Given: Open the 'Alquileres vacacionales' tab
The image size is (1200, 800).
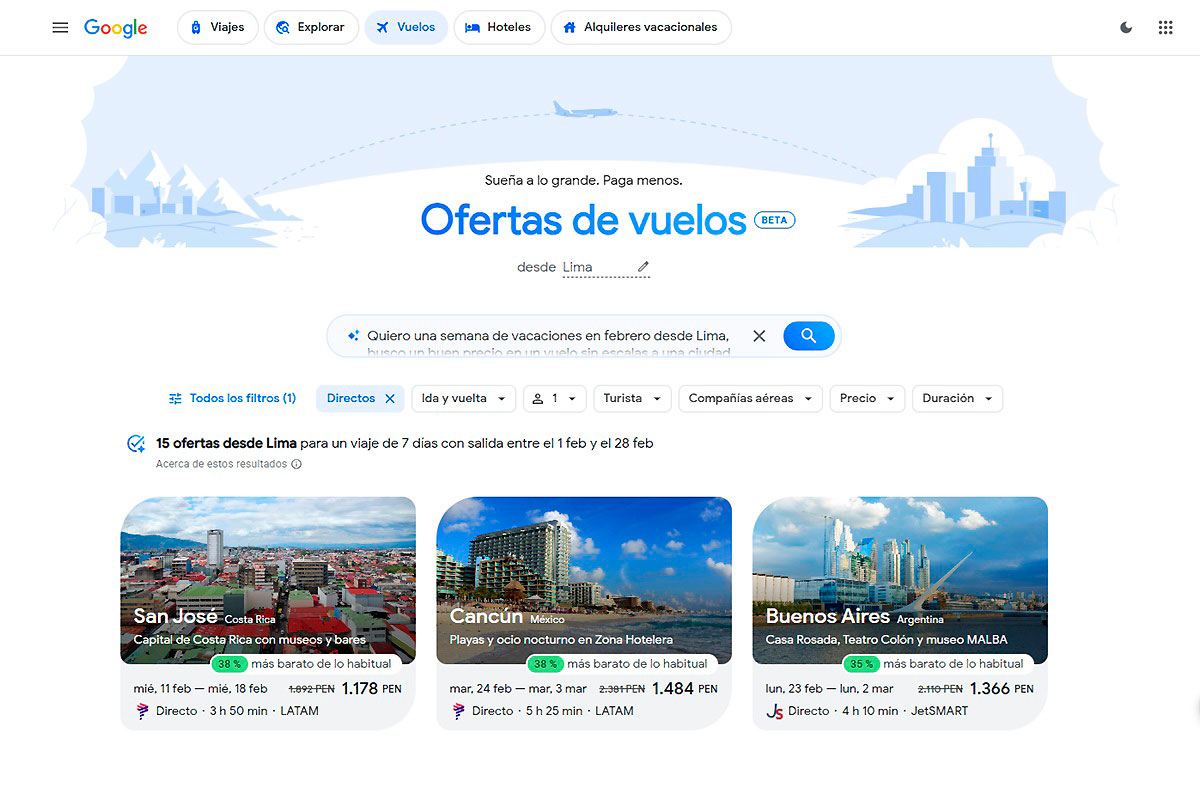Looking at the screenshot, I should coord(640,28).
